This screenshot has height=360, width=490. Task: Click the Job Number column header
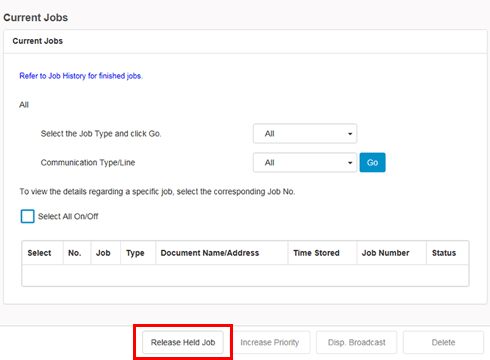click(x=386, y=253)
